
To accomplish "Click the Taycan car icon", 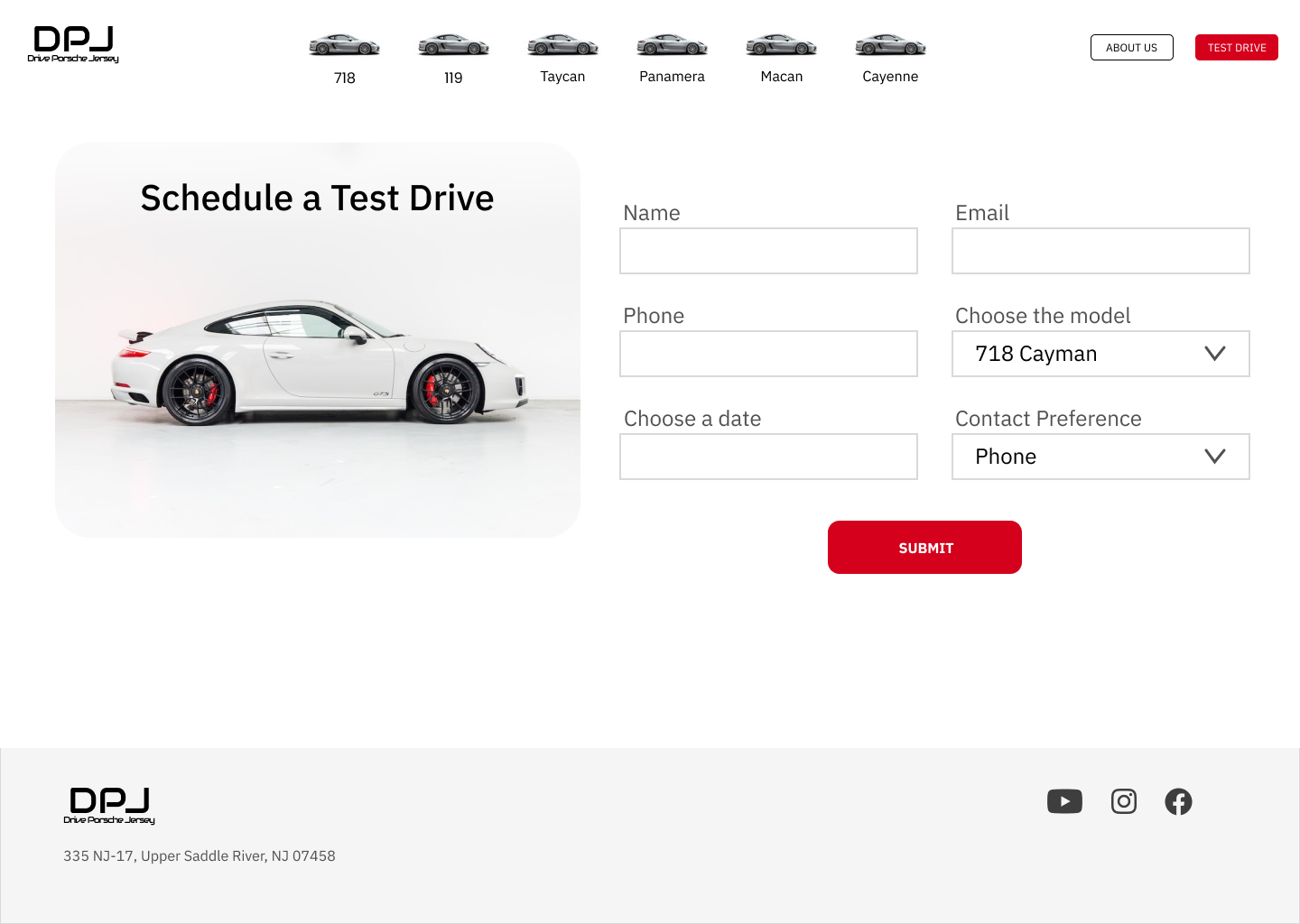I will [x=562, y=43].
